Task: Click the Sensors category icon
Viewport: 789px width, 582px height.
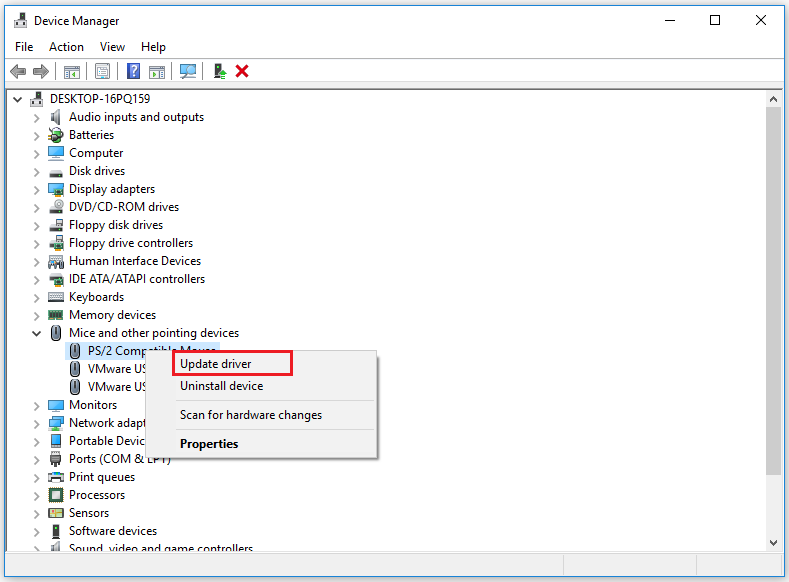Action: coord(56,513)
